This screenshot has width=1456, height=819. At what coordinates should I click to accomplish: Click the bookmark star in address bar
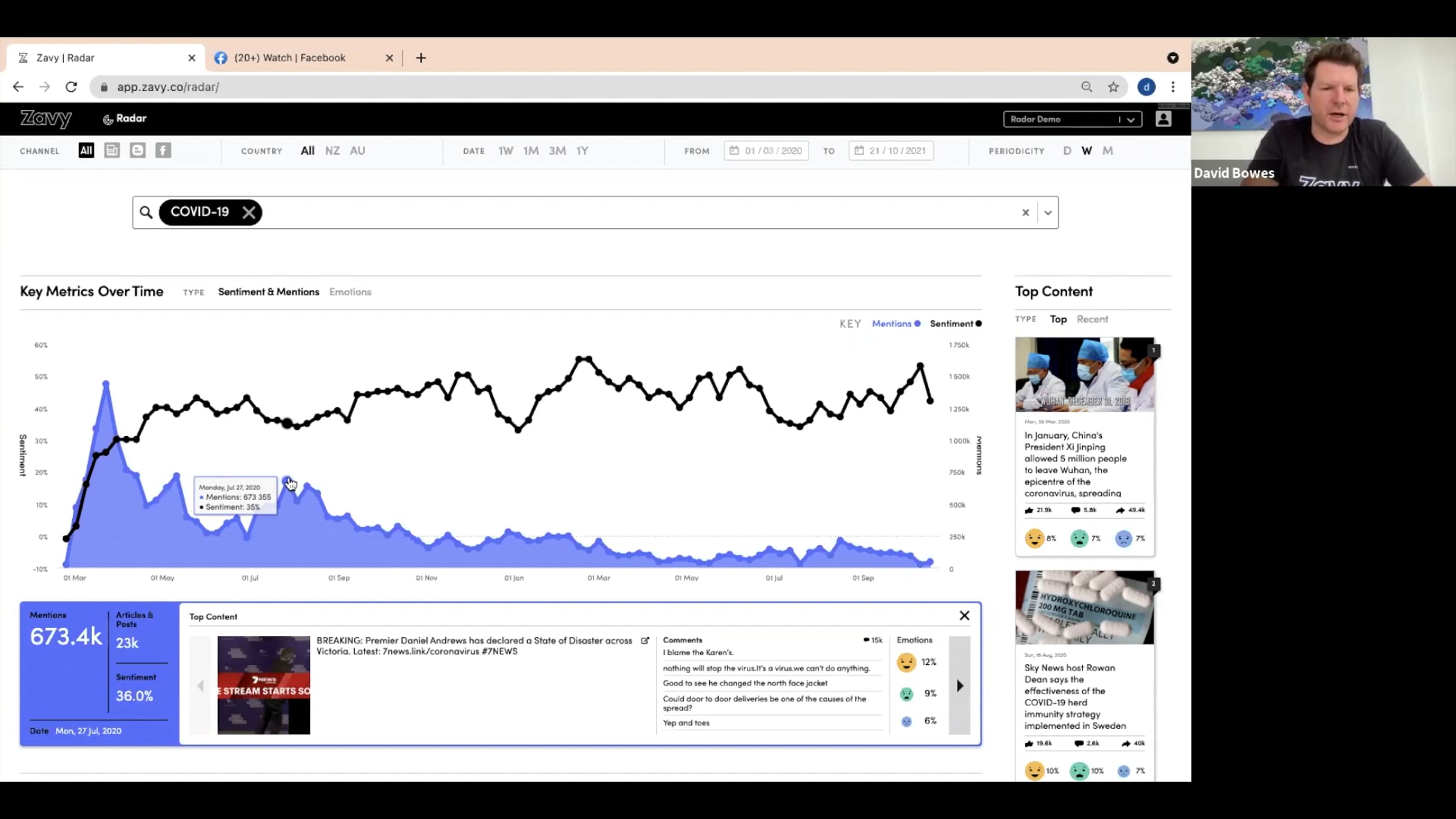(x=1113, y=87)
